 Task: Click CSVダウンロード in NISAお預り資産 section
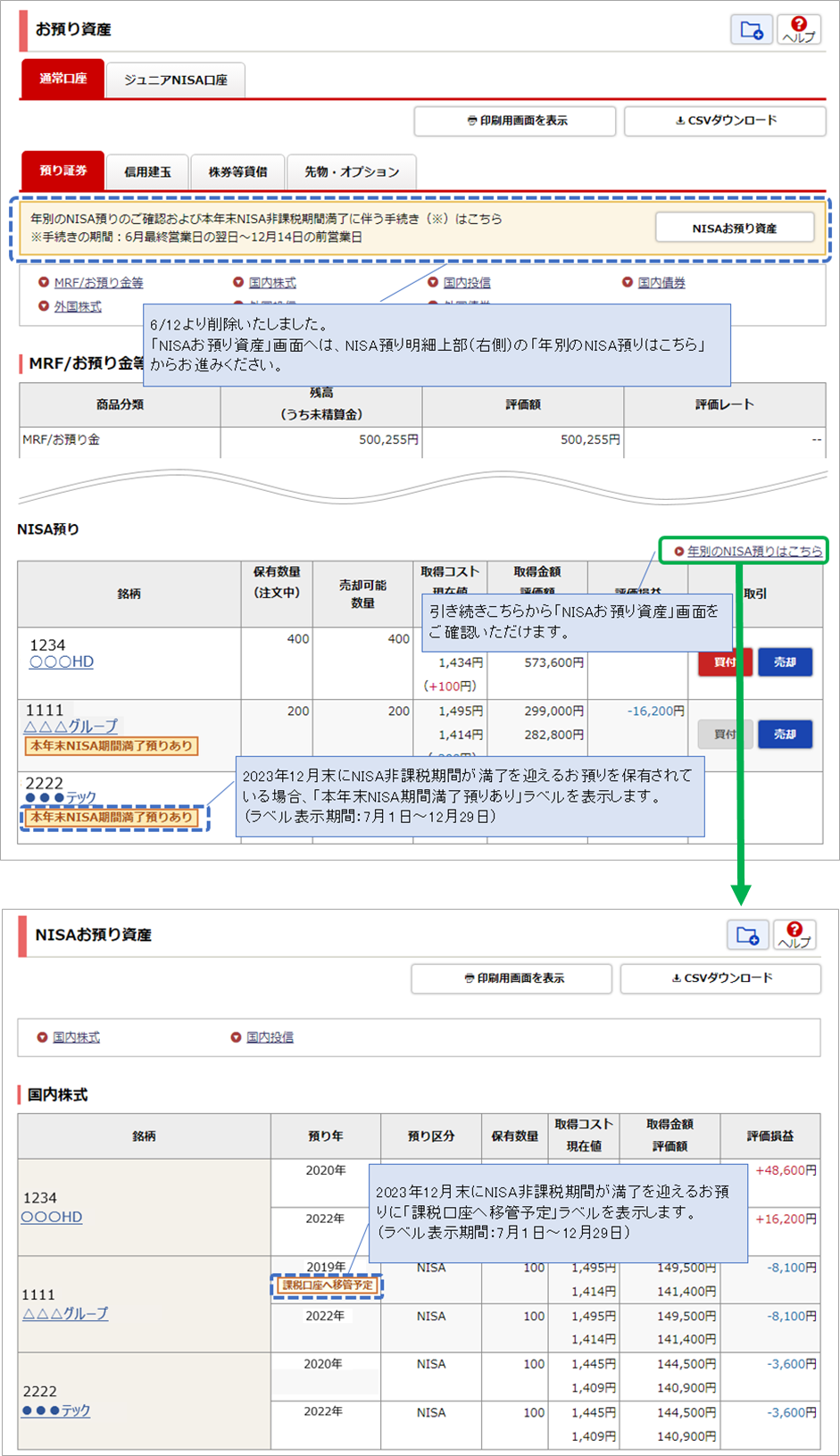tap(720, 978)
